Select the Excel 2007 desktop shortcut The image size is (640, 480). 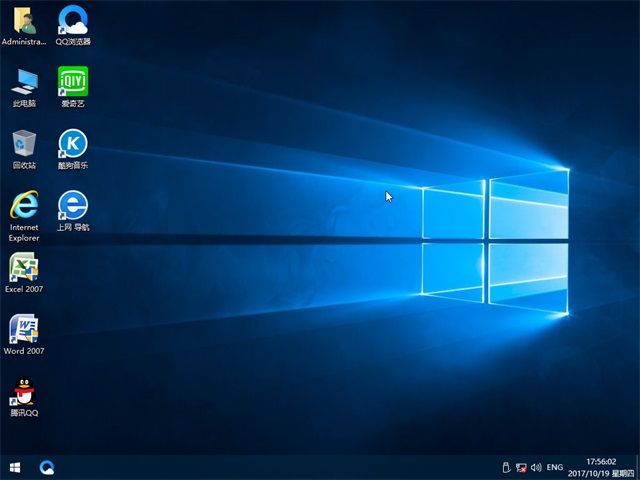24,268
